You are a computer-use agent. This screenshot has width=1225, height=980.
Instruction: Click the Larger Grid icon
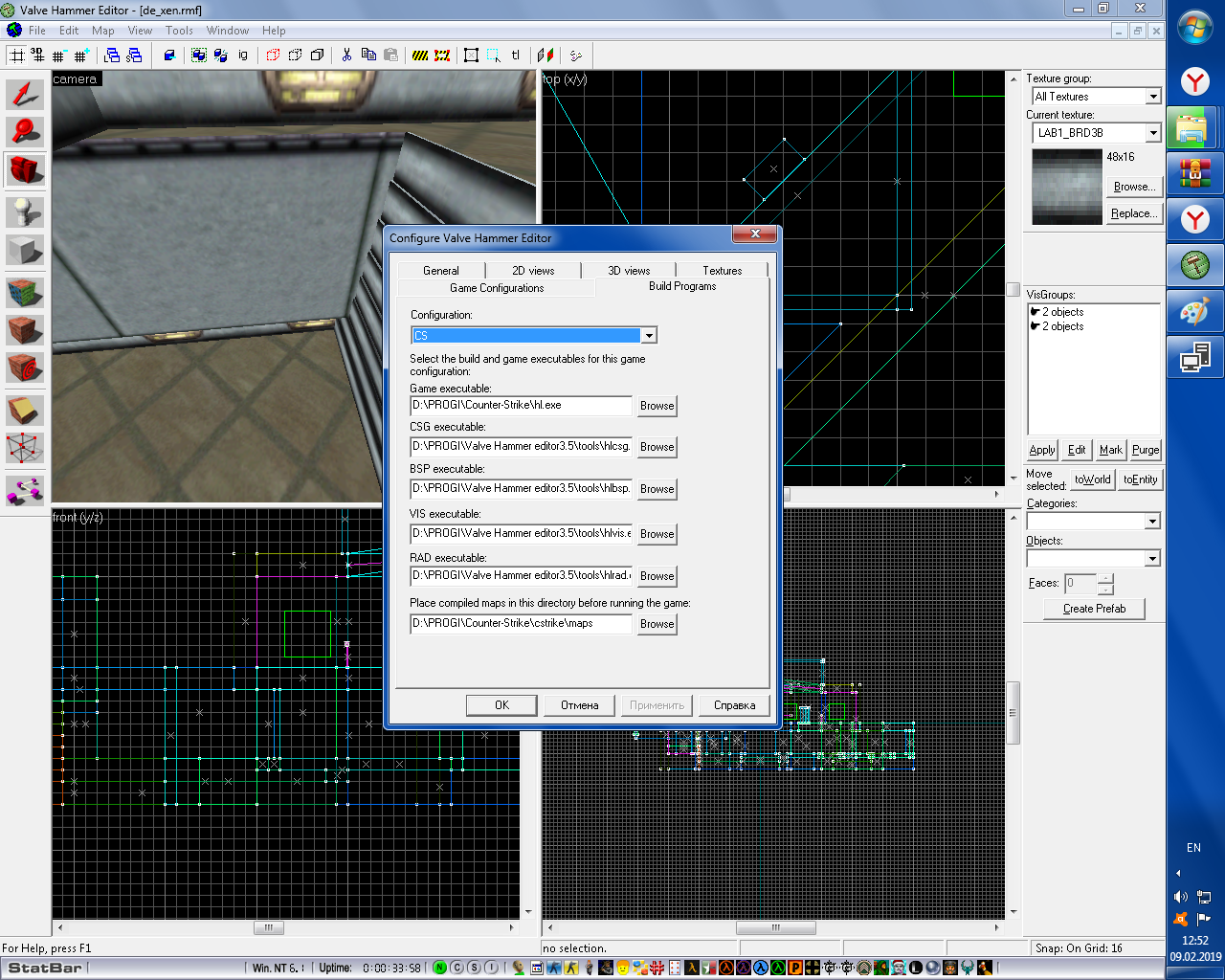(x=81, y=56)
